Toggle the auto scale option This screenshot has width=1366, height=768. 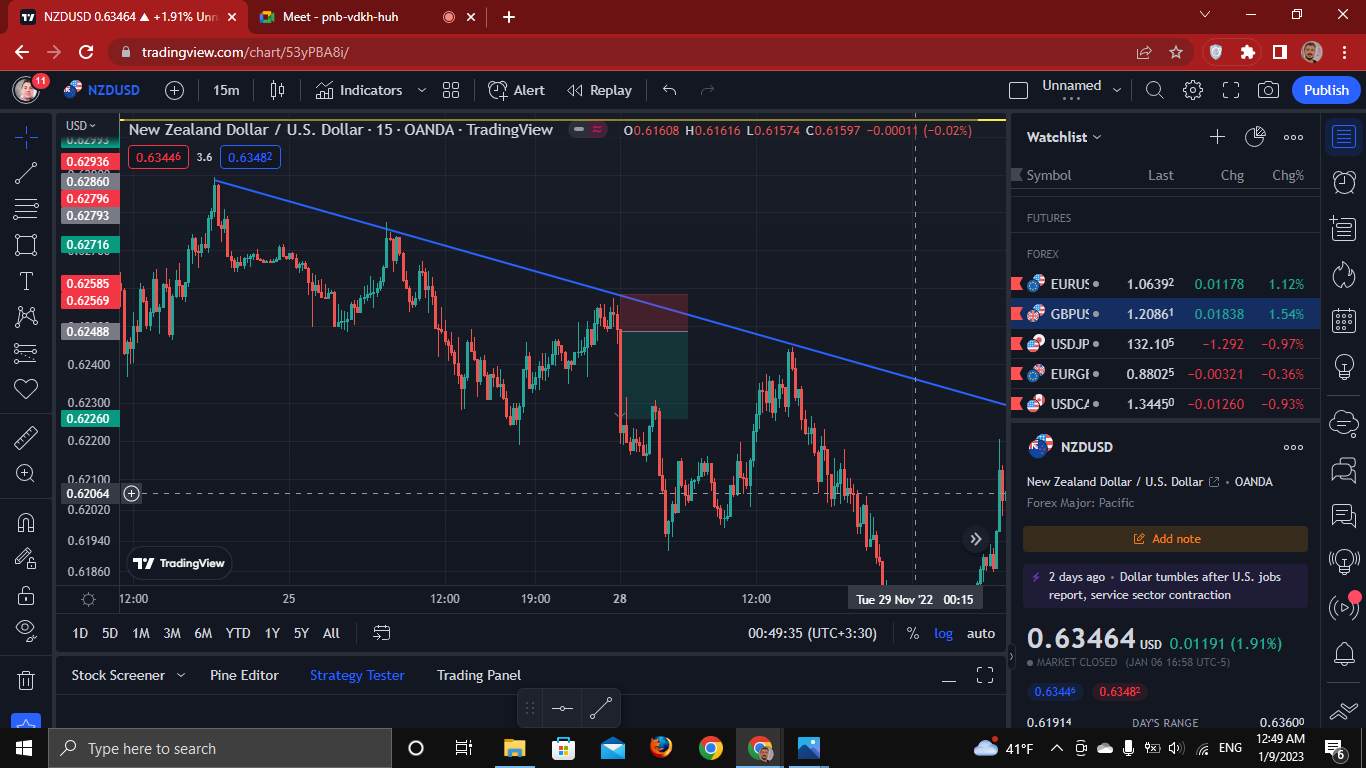point(980,633)
